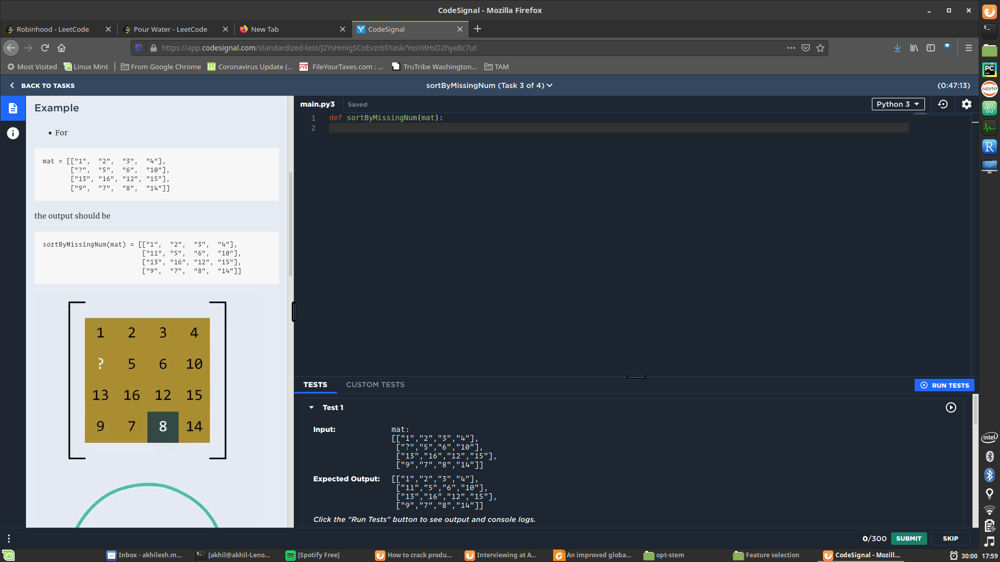Open the language dropdown Python 3

(897, 104)
